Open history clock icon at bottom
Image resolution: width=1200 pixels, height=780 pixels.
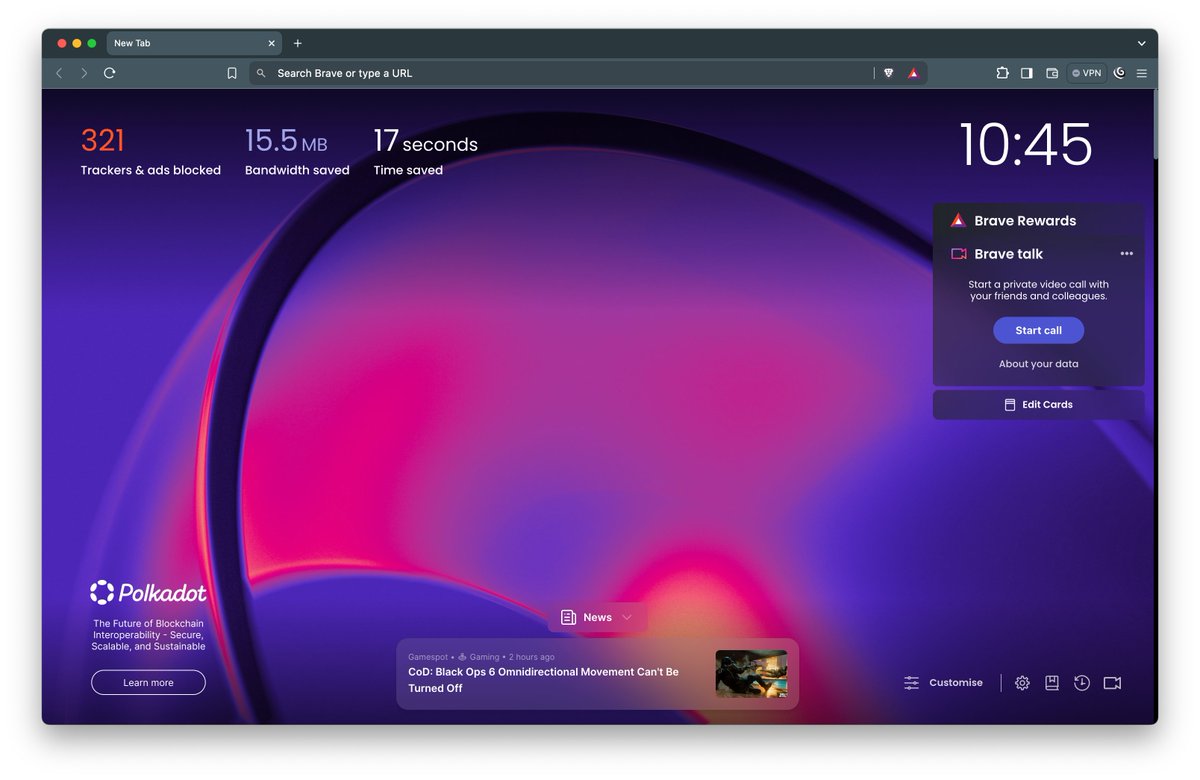click(x=1082, y=683)
